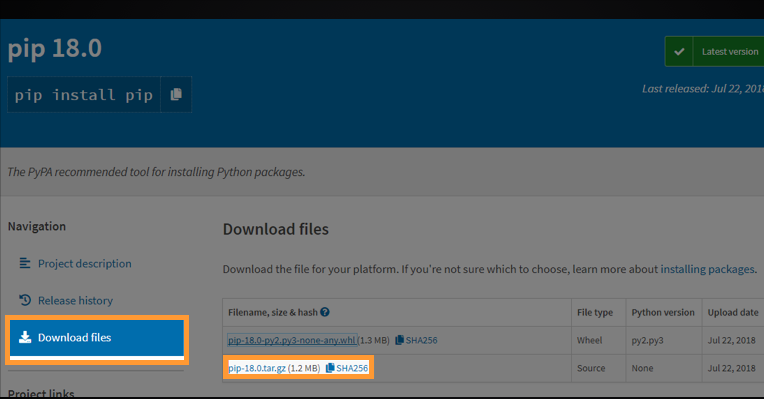Click the Navigation sidebar heading

tap(37, 226)
